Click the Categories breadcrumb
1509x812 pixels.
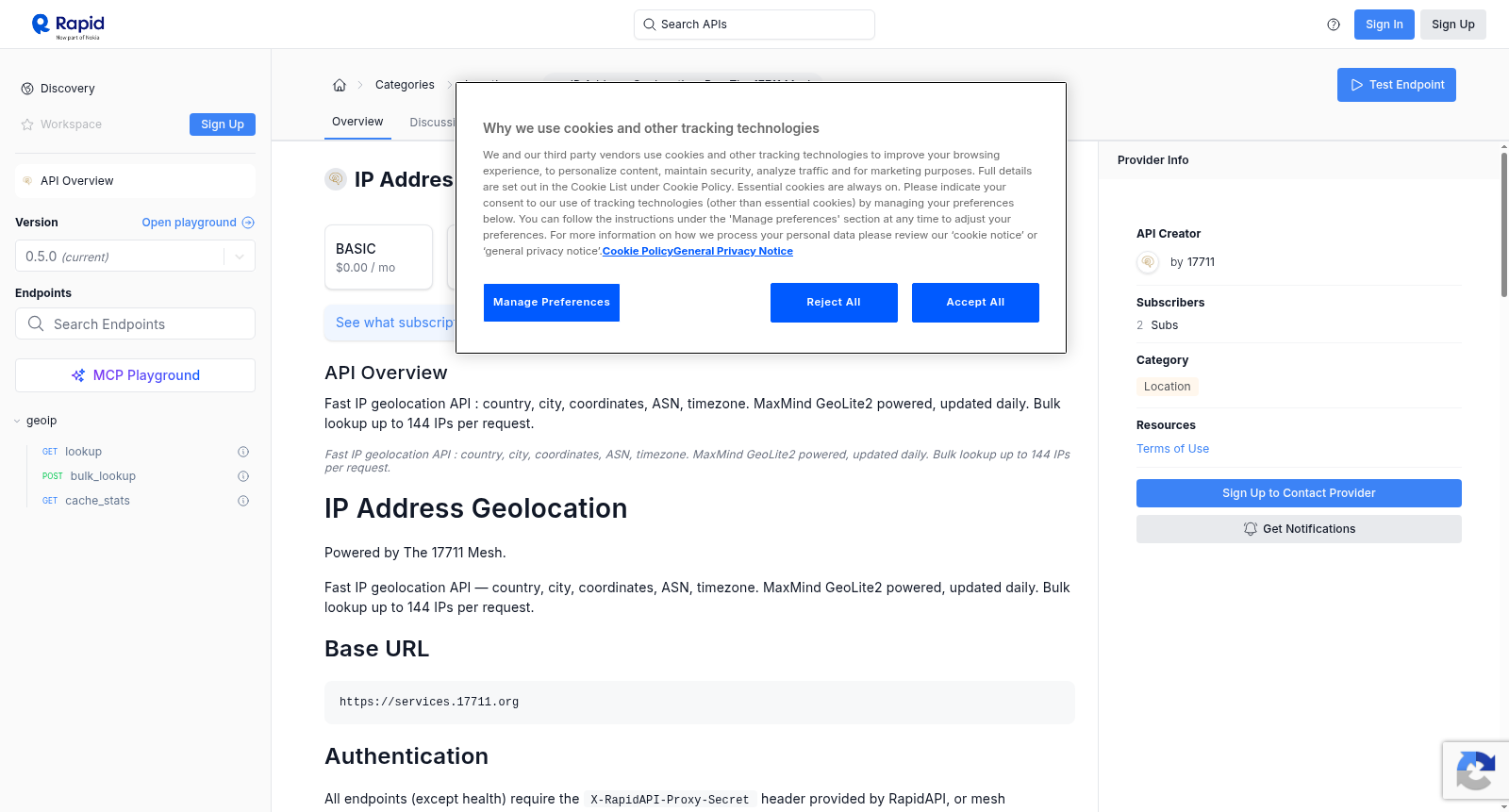coord(405,85)
